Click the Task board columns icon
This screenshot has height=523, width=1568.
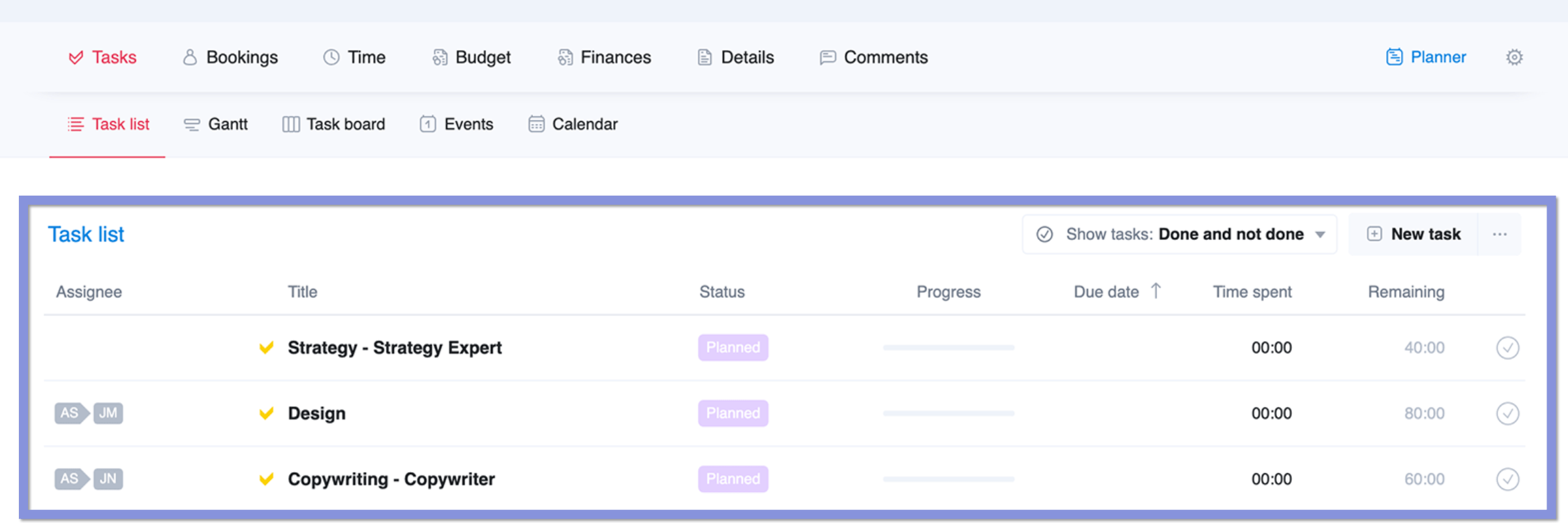pyautogui.click(x=291, y=125)
